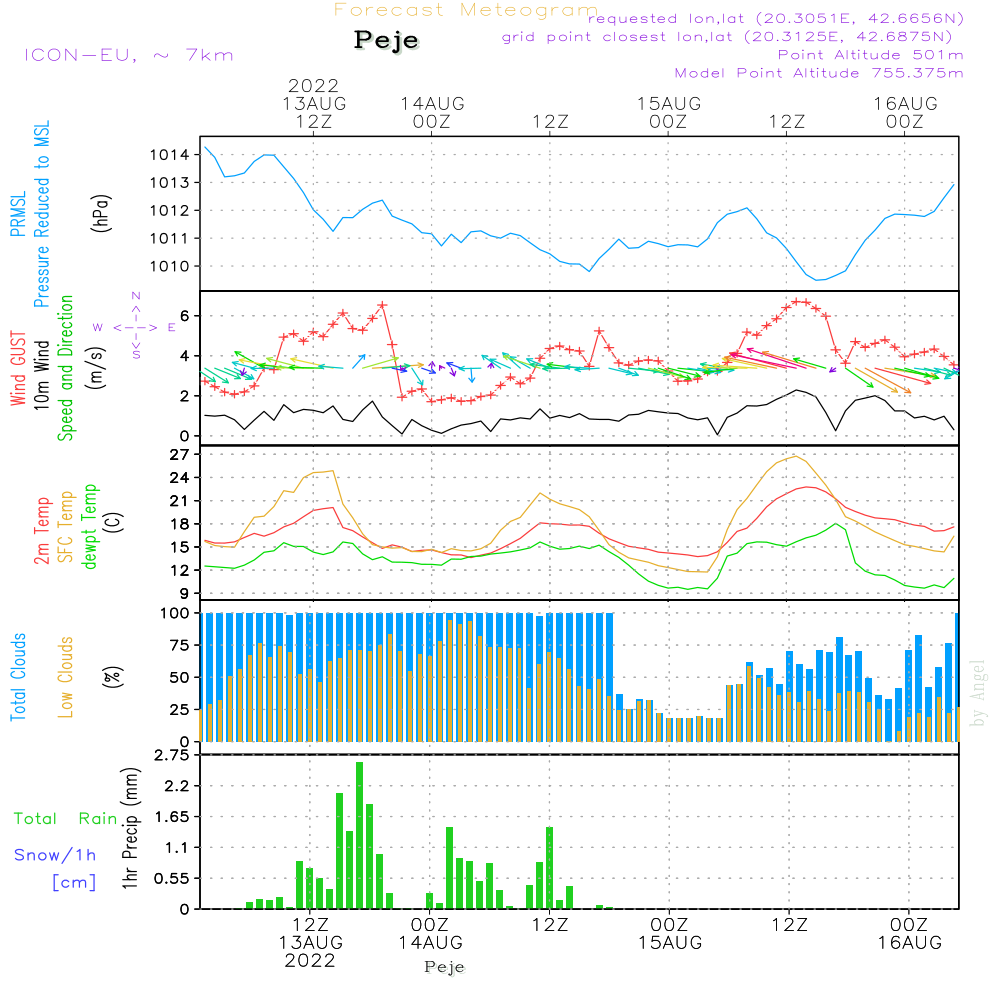Click the "PRMSL" pressure label
The image size is (1000, 1000).
pos(18,214)
